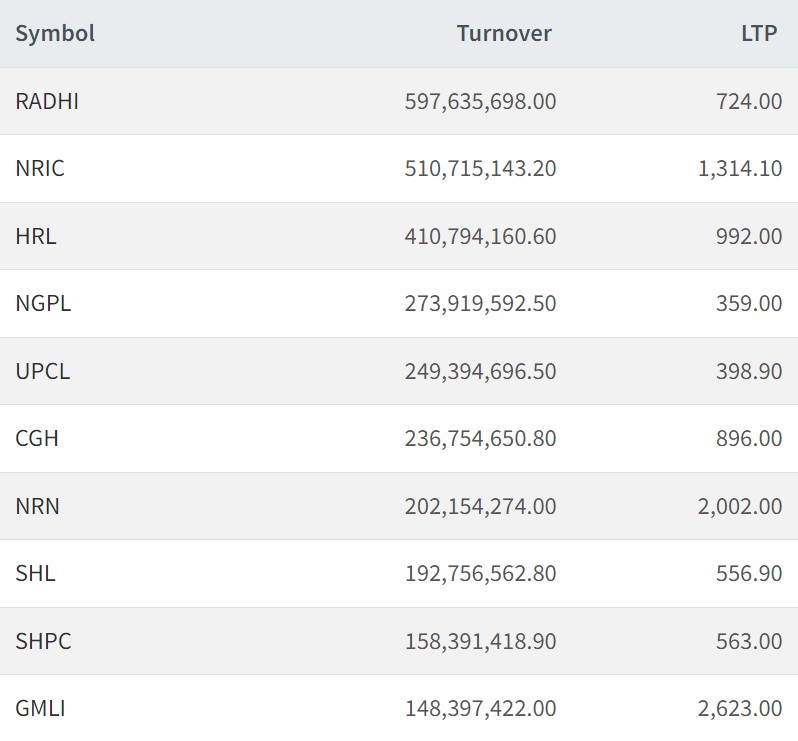Open the SHPC stock symbol

tap(43, 641)
